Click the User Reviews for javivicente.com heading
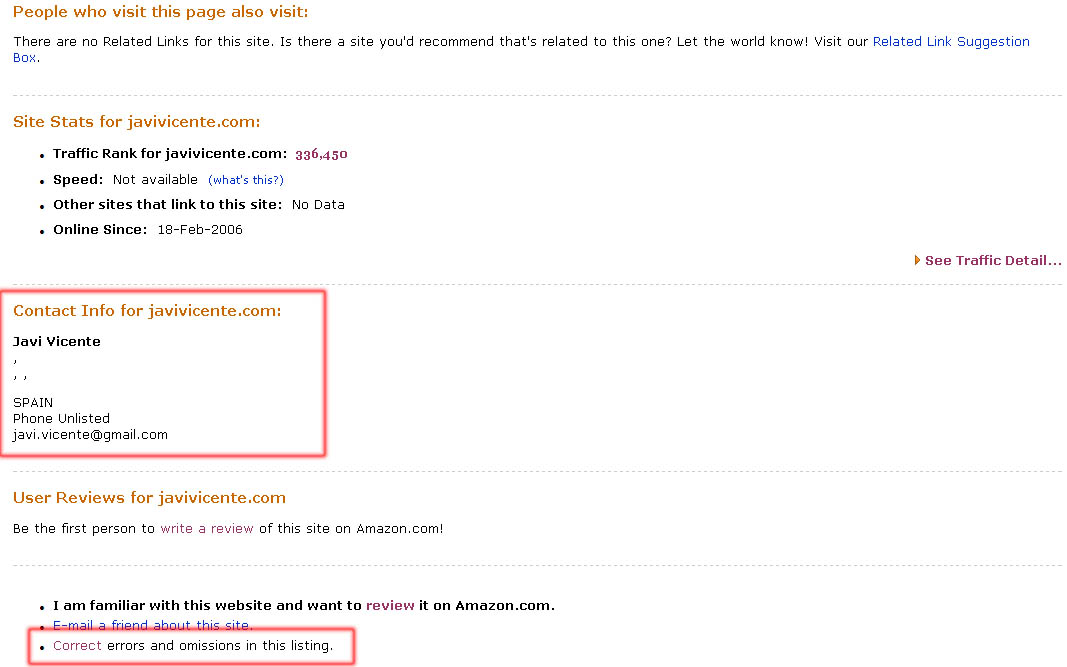1067x667 pixels. point(149,498)
